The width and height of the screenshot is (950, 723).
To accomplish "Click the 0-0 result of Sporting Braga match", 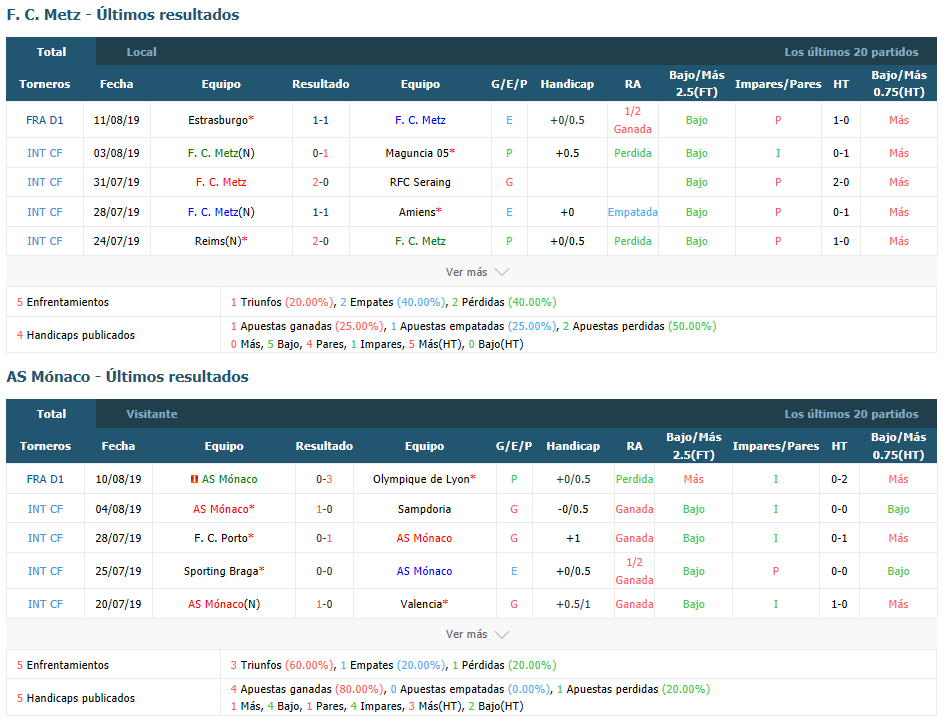I will tap(324, 571).
